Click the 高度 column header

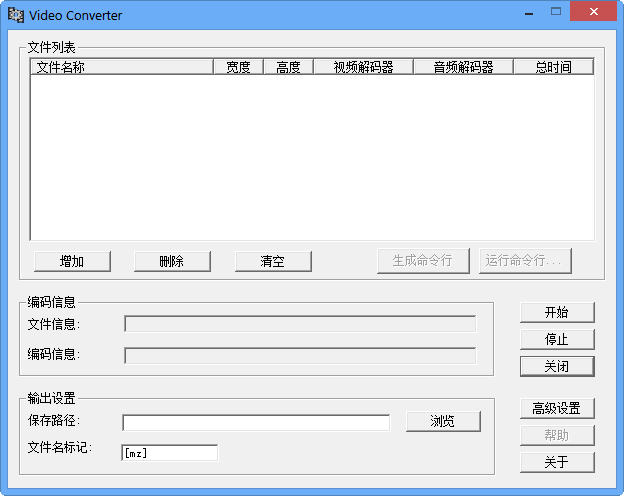pyautogui.click(x=289, y=67)
